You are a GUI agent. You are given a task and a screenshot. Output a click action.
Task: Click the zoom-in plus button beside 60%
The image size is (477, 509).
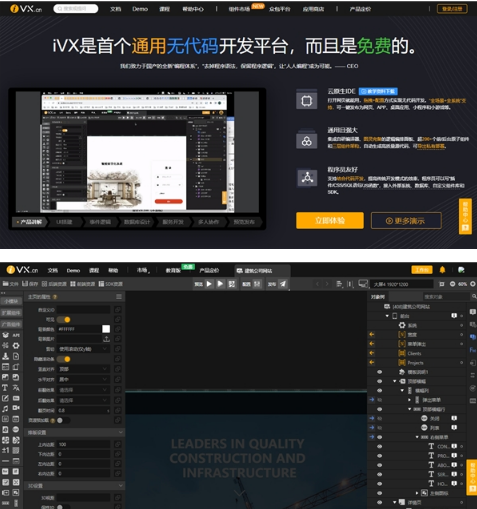[x=473, y=284]
